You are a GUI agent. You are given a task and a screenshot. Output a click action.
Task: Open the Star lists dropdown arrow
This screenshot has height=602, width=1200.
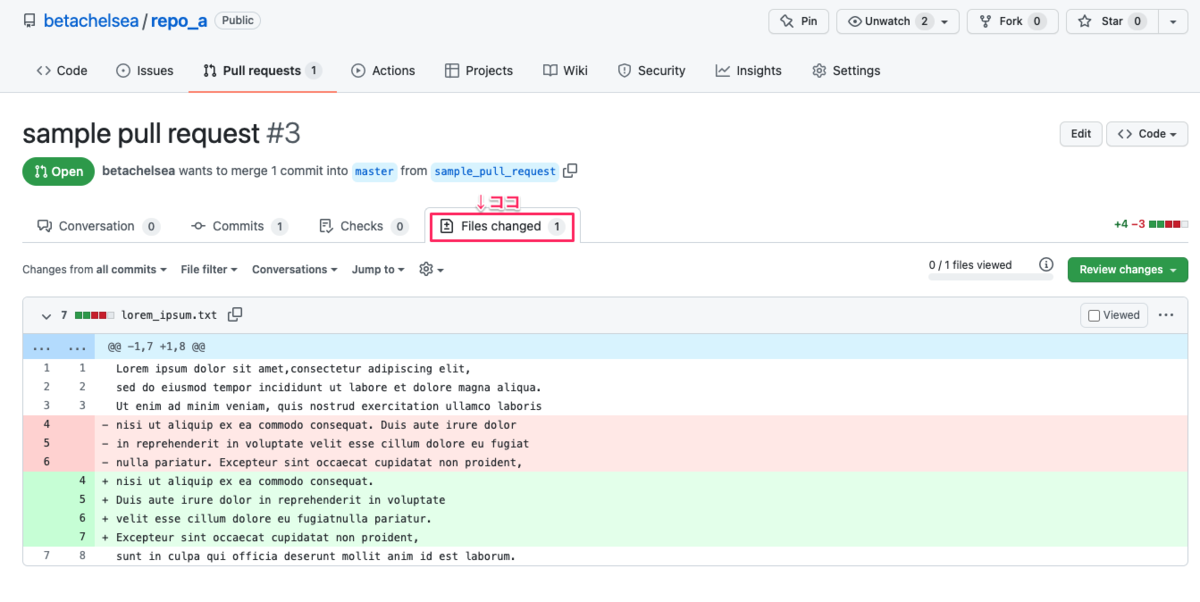click(1173, 21)
